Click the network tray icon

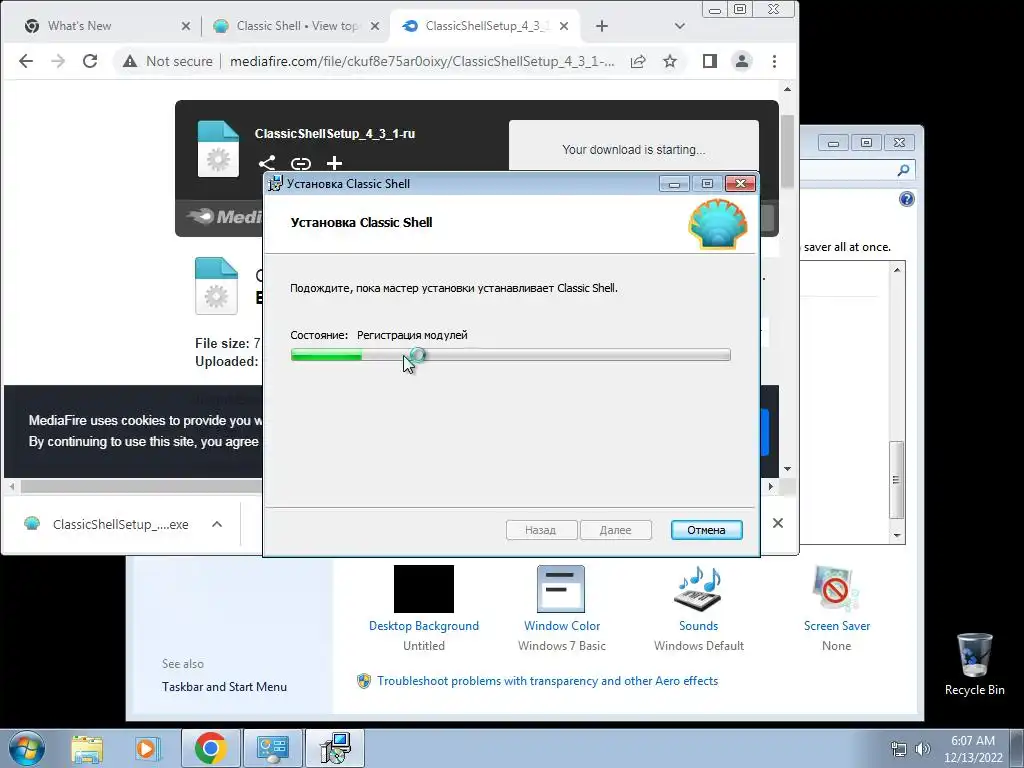(x=899, y=749)
